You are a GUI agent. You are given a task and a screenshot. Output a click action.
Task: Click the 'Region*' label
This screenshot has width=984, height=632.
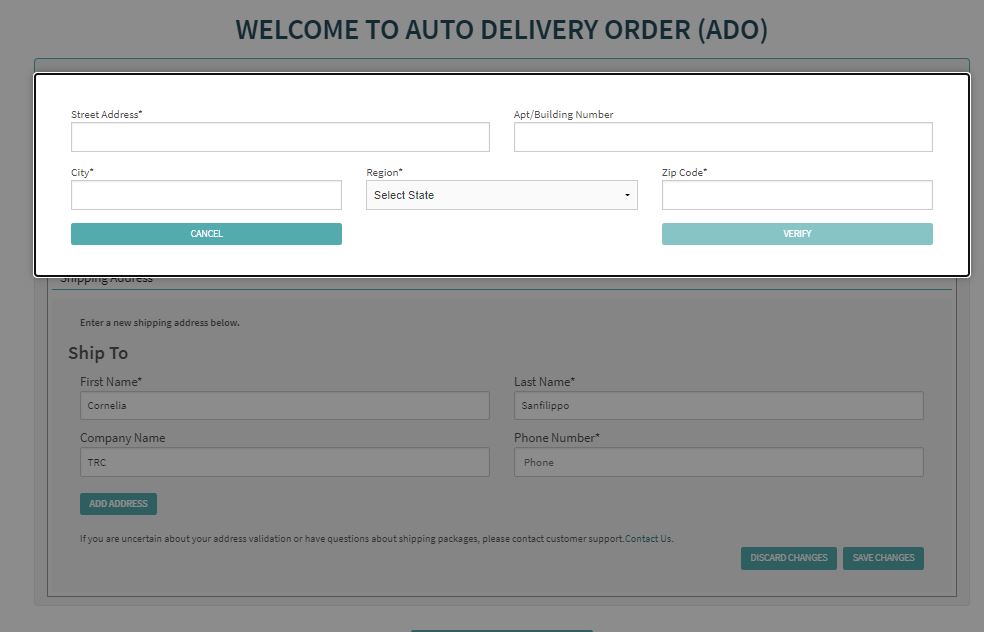pos(385,172)
